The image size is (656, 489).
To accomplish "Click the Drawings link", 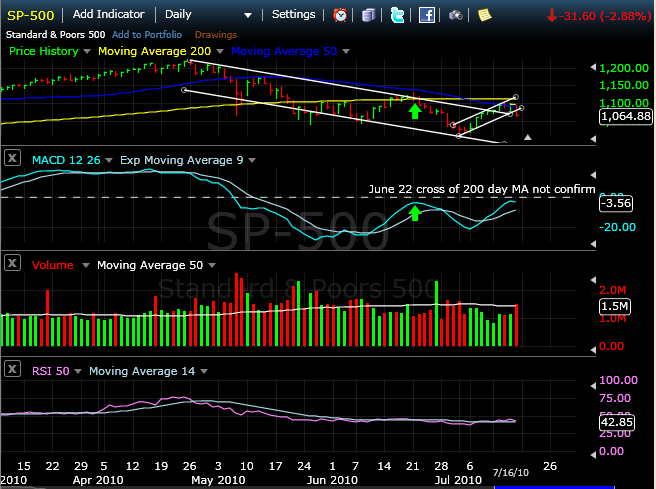I will (215, 32).
